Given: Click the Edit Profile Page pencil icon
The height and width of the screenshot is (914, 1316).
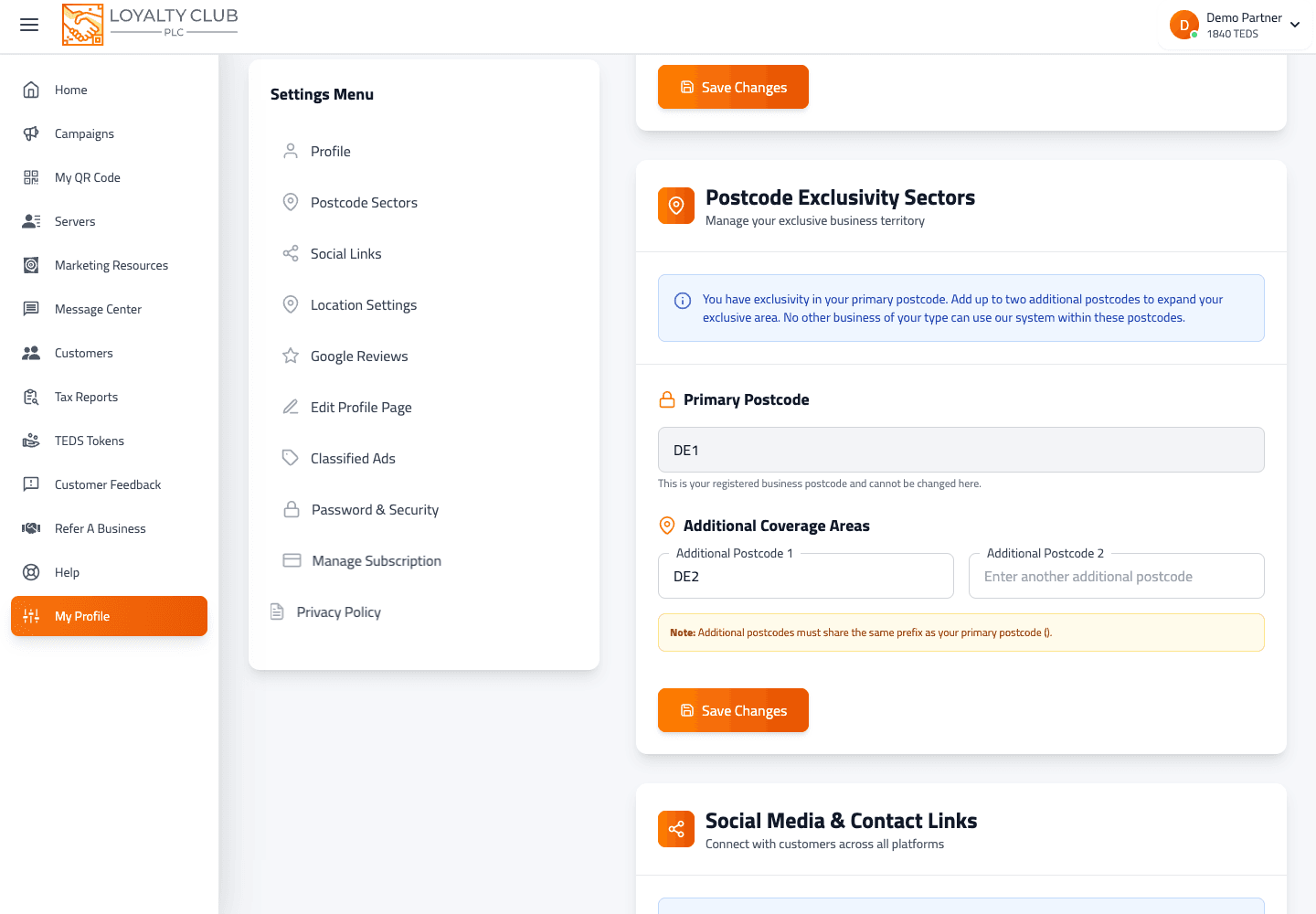Looking at the screenshot, I should 291,407.
